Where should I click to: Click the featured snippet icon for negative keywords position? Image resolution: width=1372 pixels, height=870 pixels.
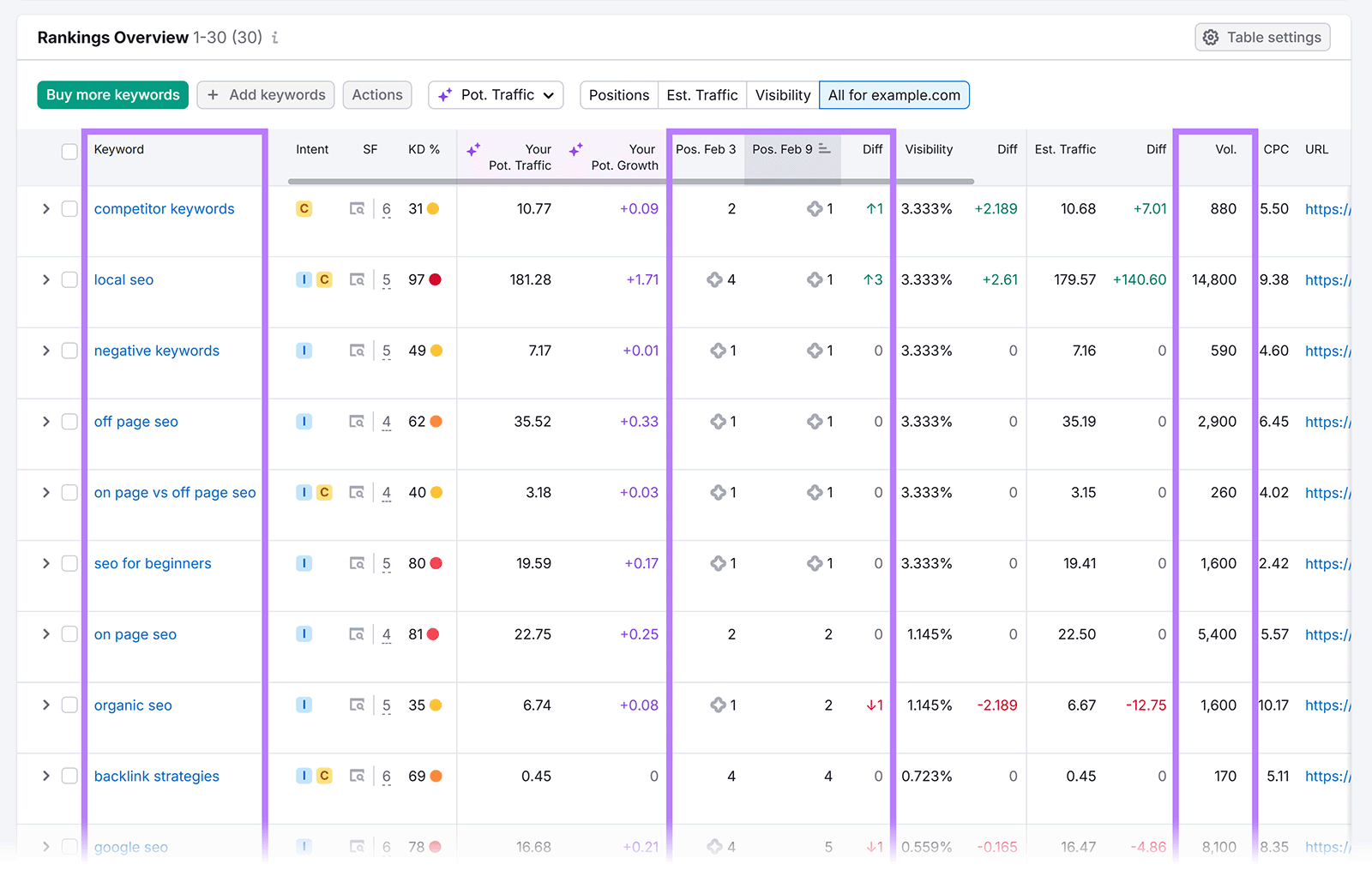(x=719, y=350)
